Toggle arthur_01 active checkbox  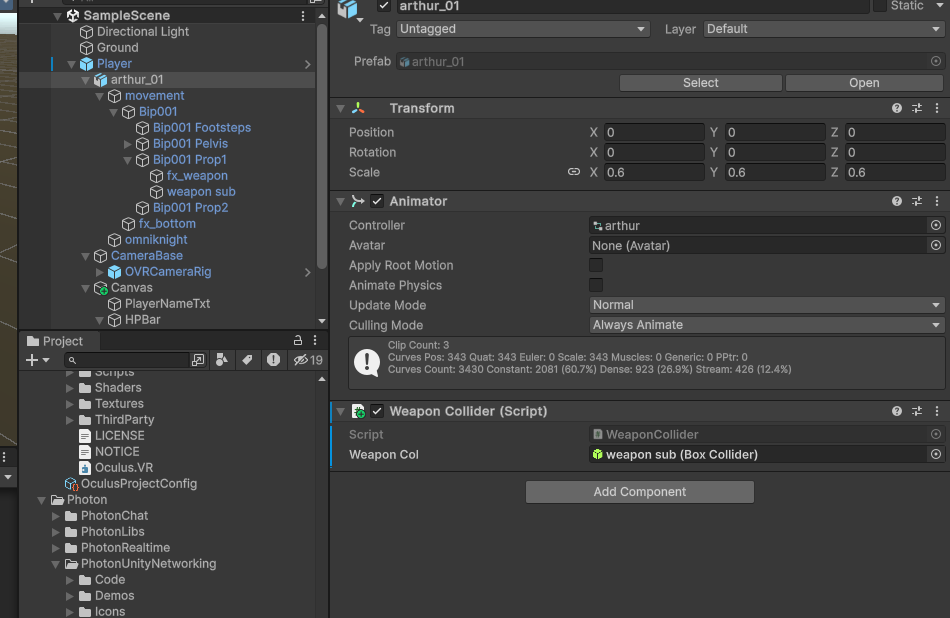pyautogui.click(x=384, y=6)
